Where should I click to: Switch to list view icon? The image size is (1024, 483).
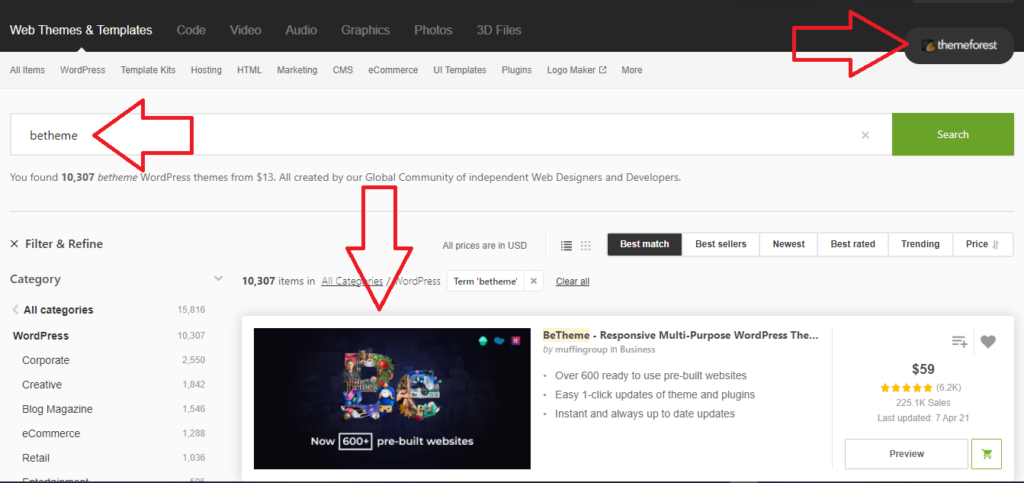tap(566, 245)
